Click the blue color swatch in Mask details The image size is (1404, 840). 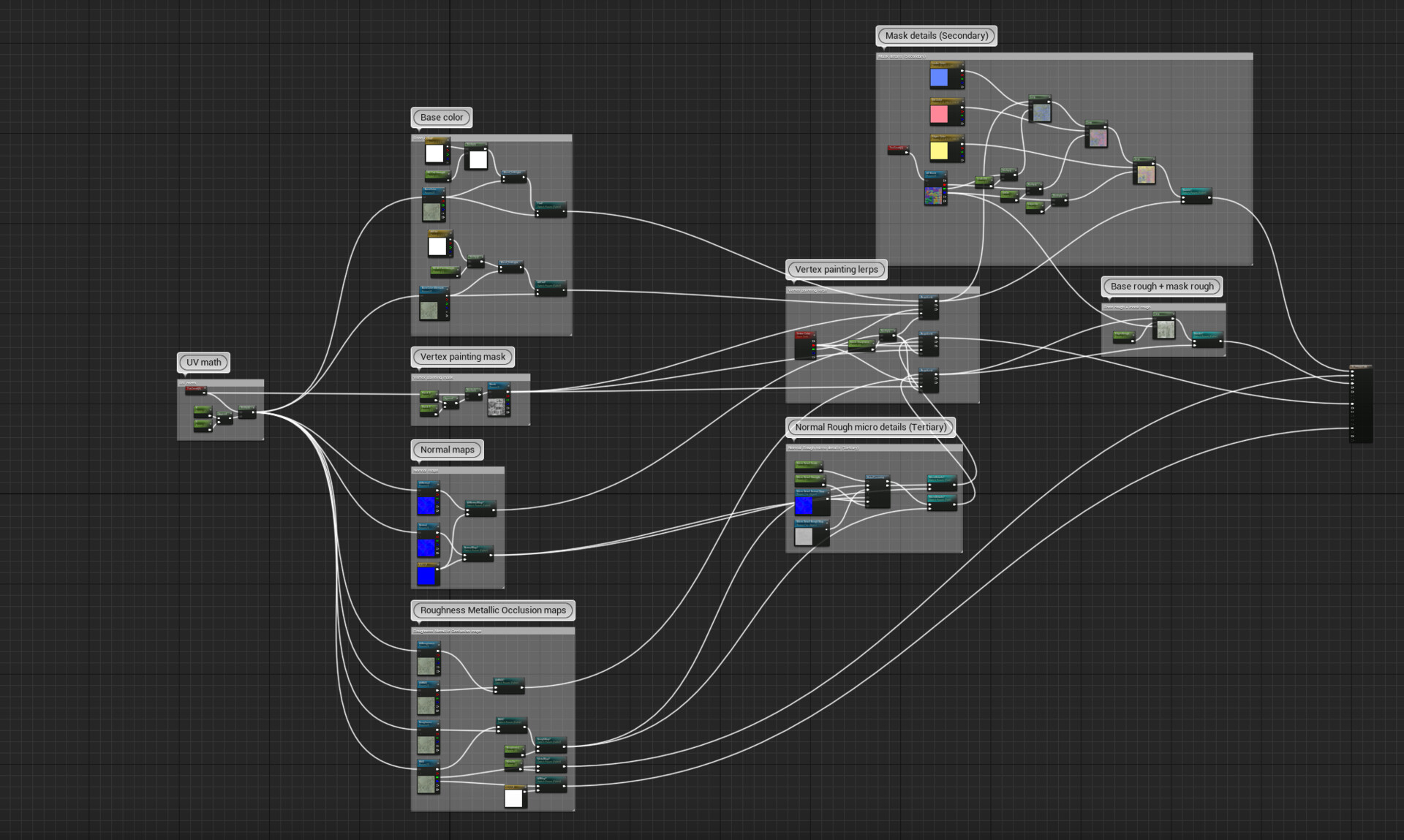939,77
